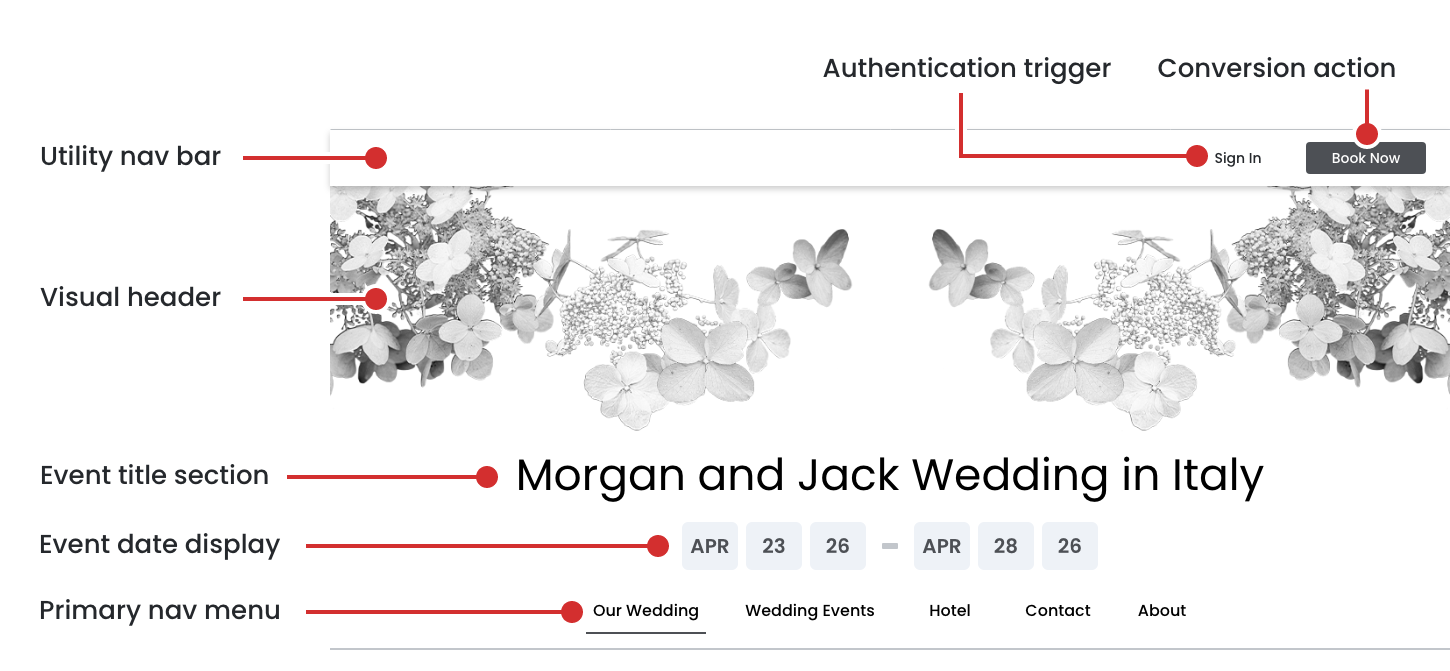This screenshot has height=671, width=1450.
Task: Click the start date year tile 26
Action: pyautogui.click(x=837, y=546)
